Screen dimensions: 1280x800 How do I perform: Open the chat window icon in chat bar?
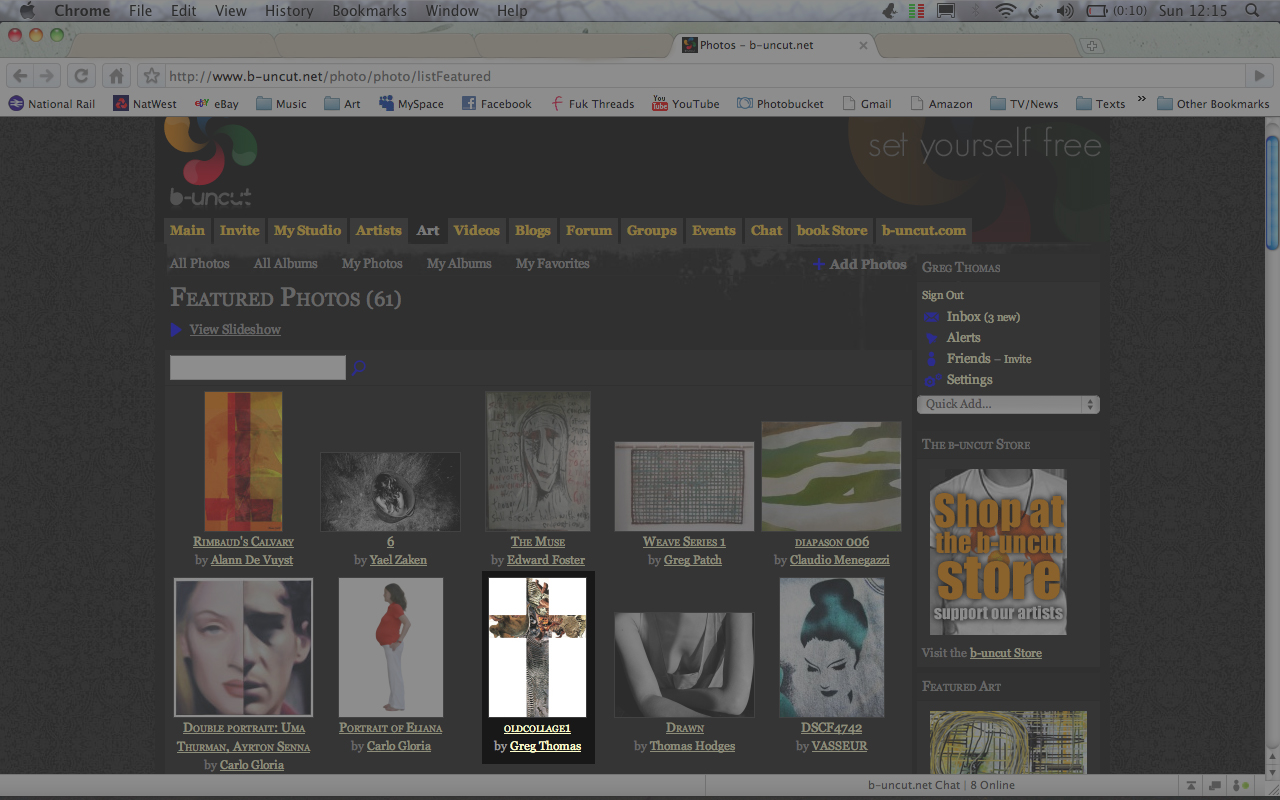coord(1215,785)
